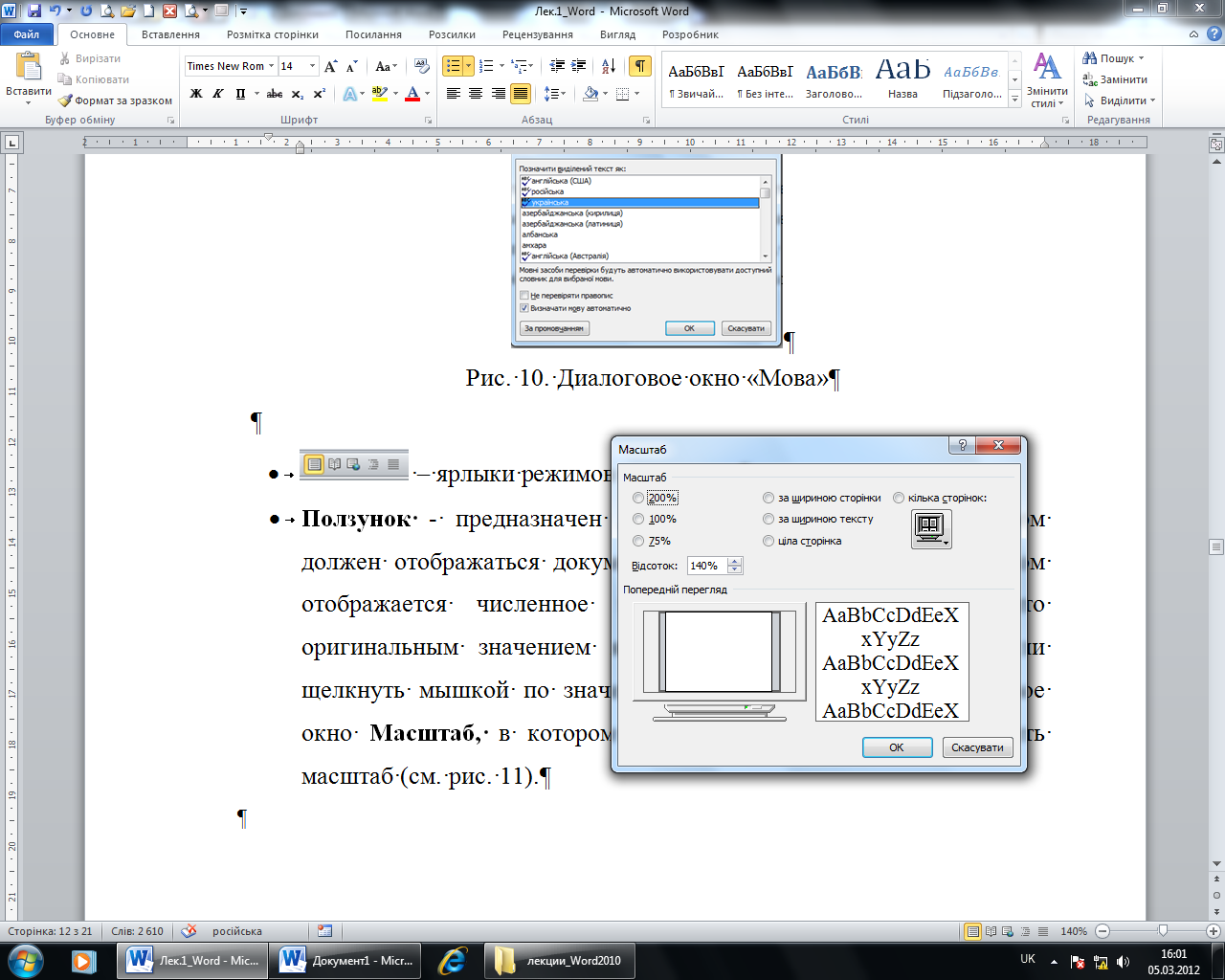Image resolution: width=1225 pixels, height=980 pixels.
Task: Switch to Draft view in the status bar
Action: [x=1043, y=931]
